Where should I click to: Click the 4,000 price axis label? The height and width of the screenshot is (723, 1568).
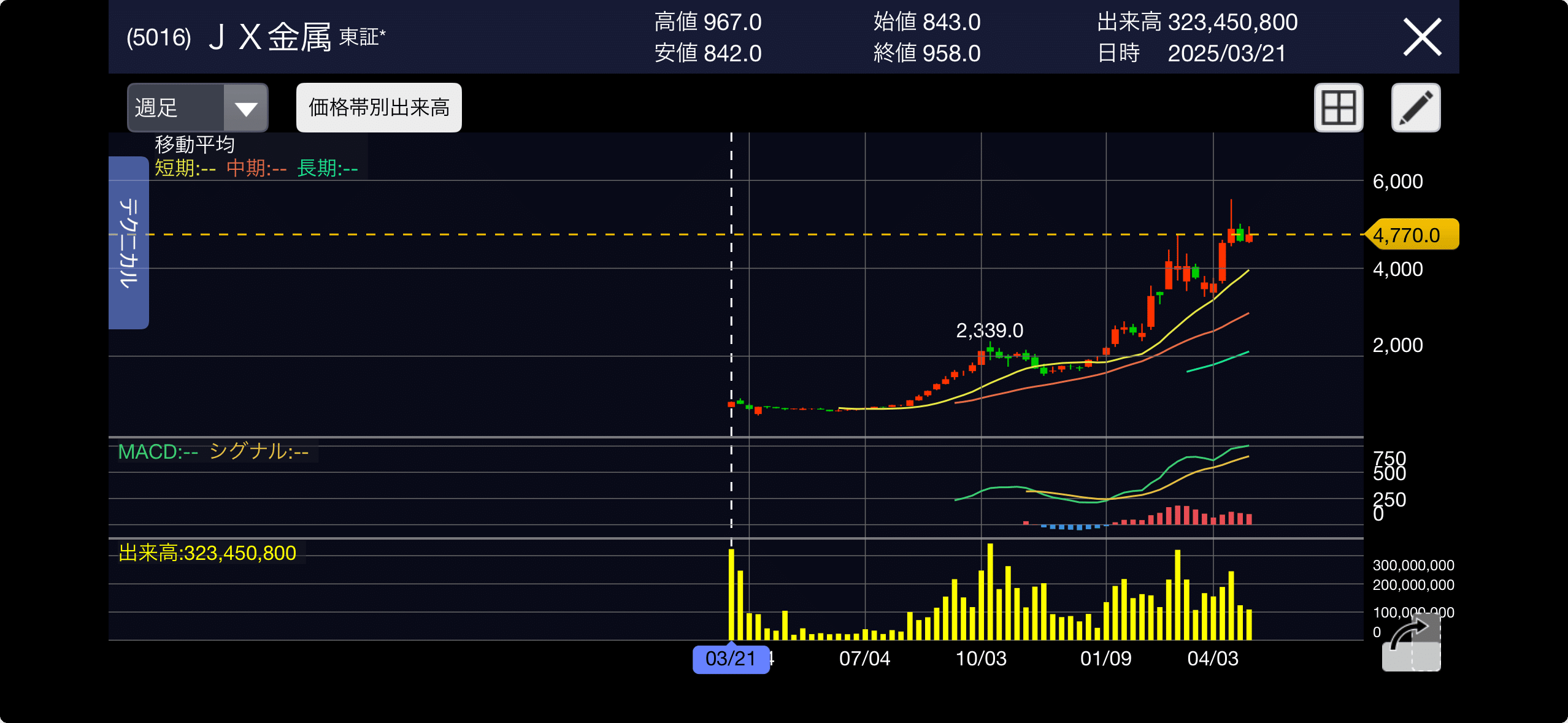pos(1397,269)
